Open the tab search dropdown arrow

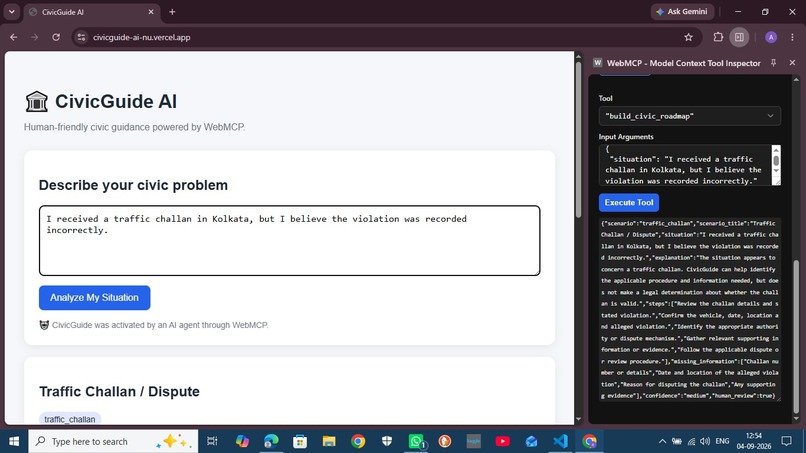click(11, 11)
